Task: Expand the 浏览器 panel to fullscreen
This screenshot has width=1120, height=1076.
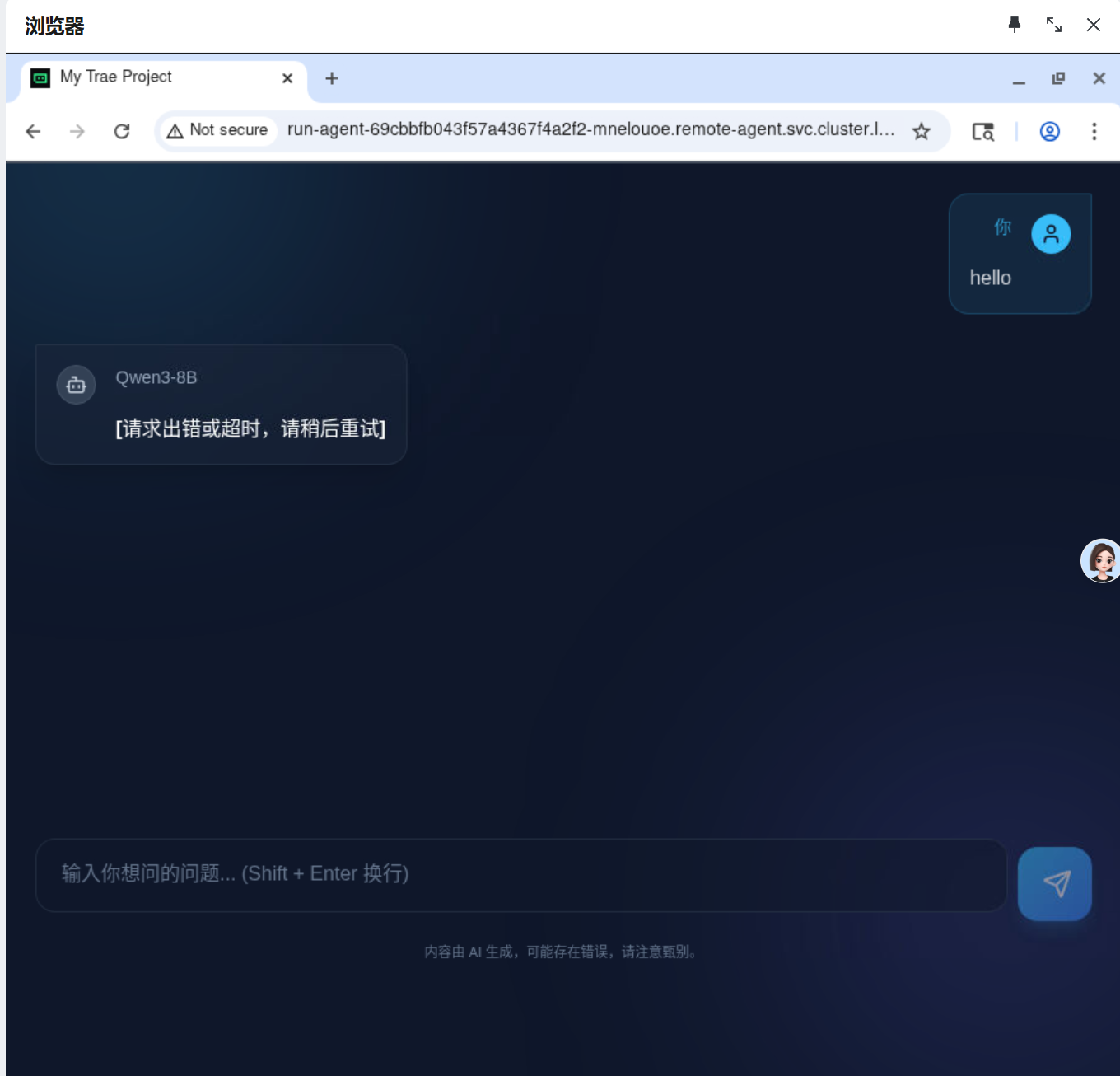Action: click(1054, 25)
